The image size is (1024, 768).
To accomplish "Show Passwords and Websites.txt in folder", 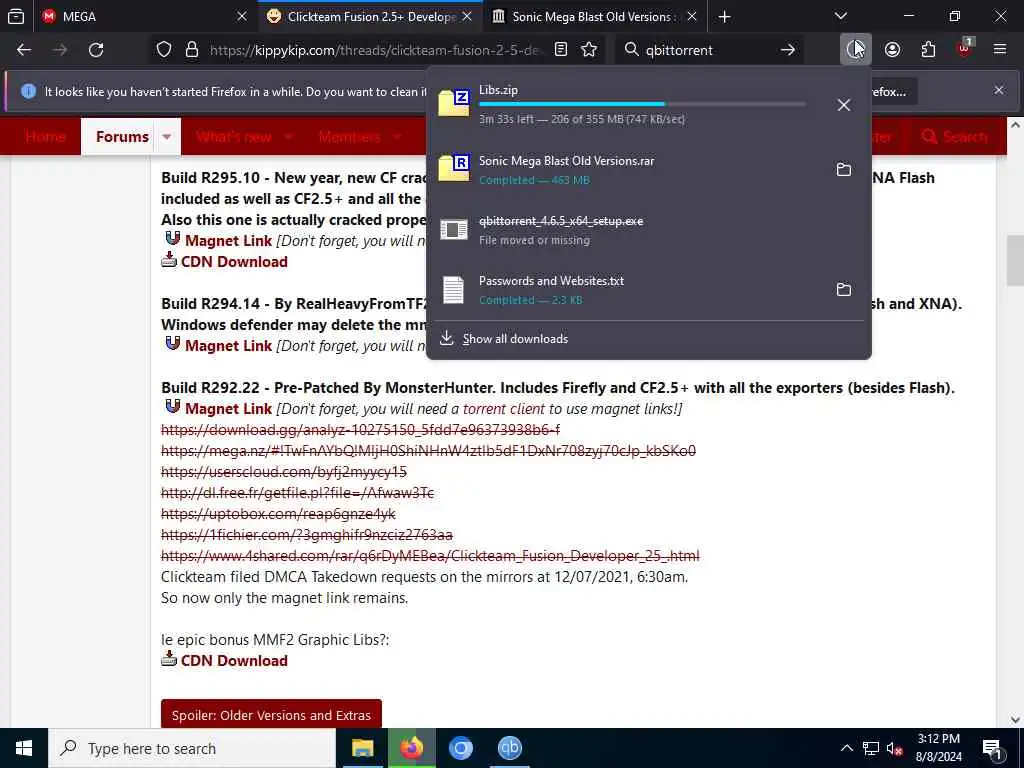I will click(x=844, y=289).
